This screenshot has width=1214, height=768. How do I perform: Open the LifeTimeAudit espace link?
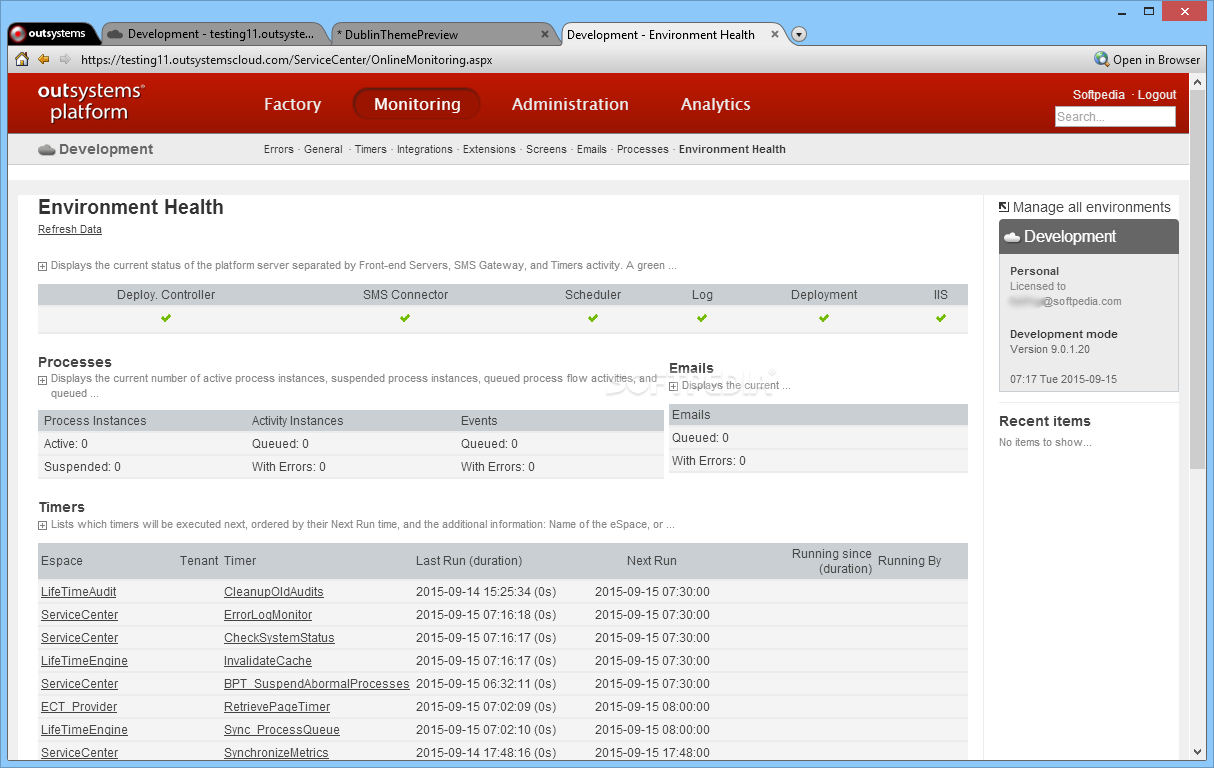pos(79,592)
